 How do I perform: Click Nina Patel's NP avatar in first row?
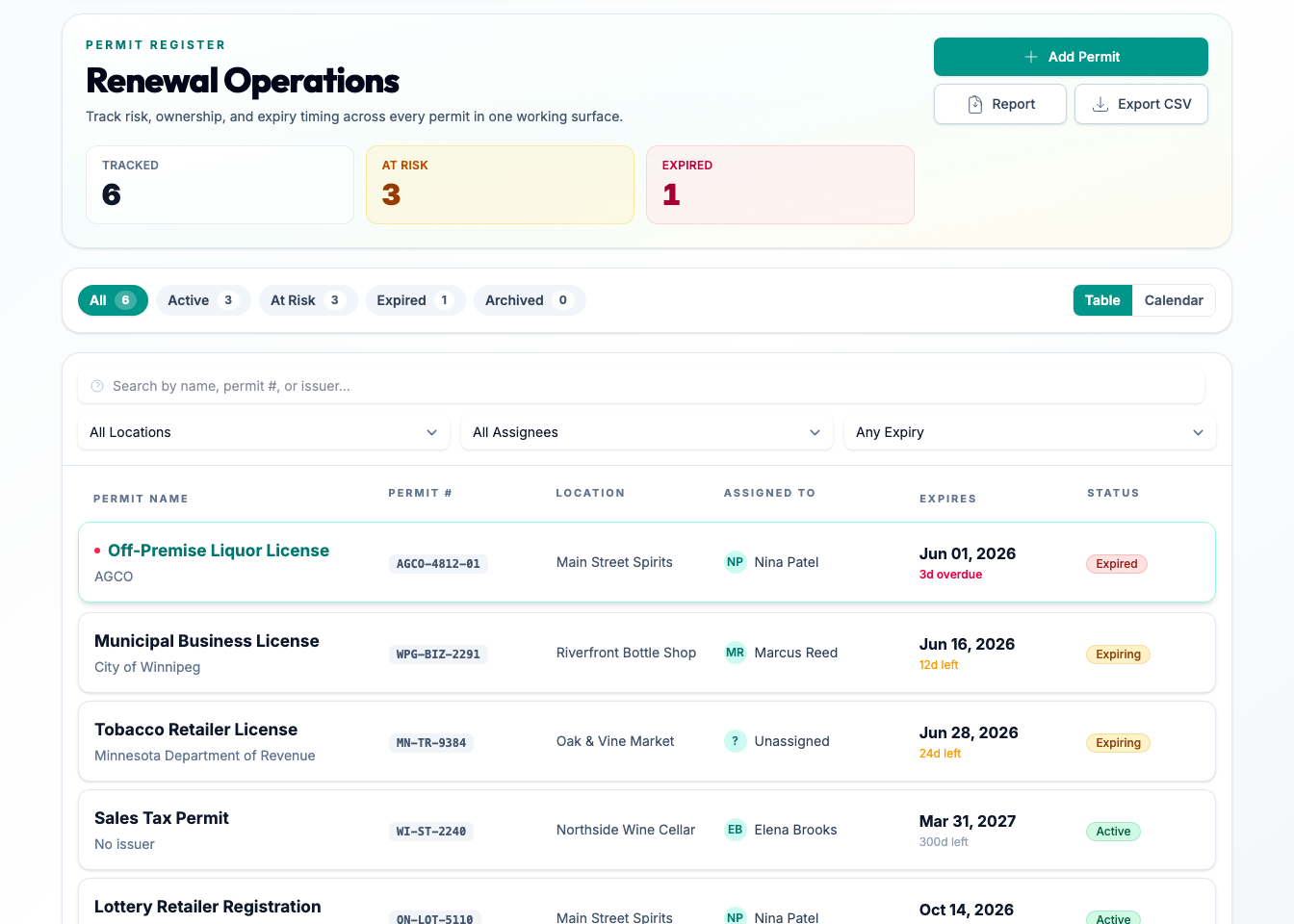735,562
